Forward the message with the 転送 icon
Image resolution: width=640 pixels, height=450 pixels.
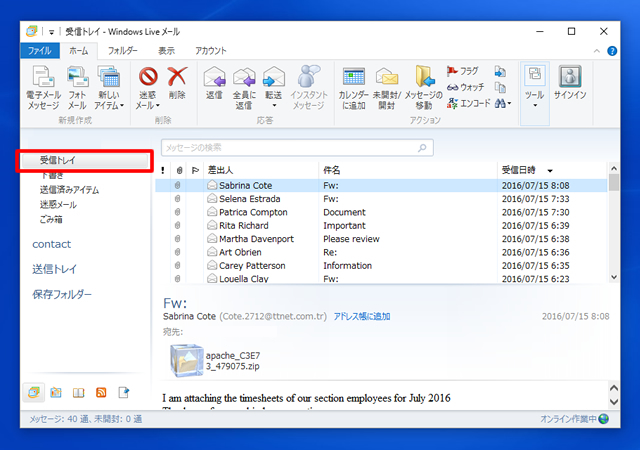click(x=273, y=77)
